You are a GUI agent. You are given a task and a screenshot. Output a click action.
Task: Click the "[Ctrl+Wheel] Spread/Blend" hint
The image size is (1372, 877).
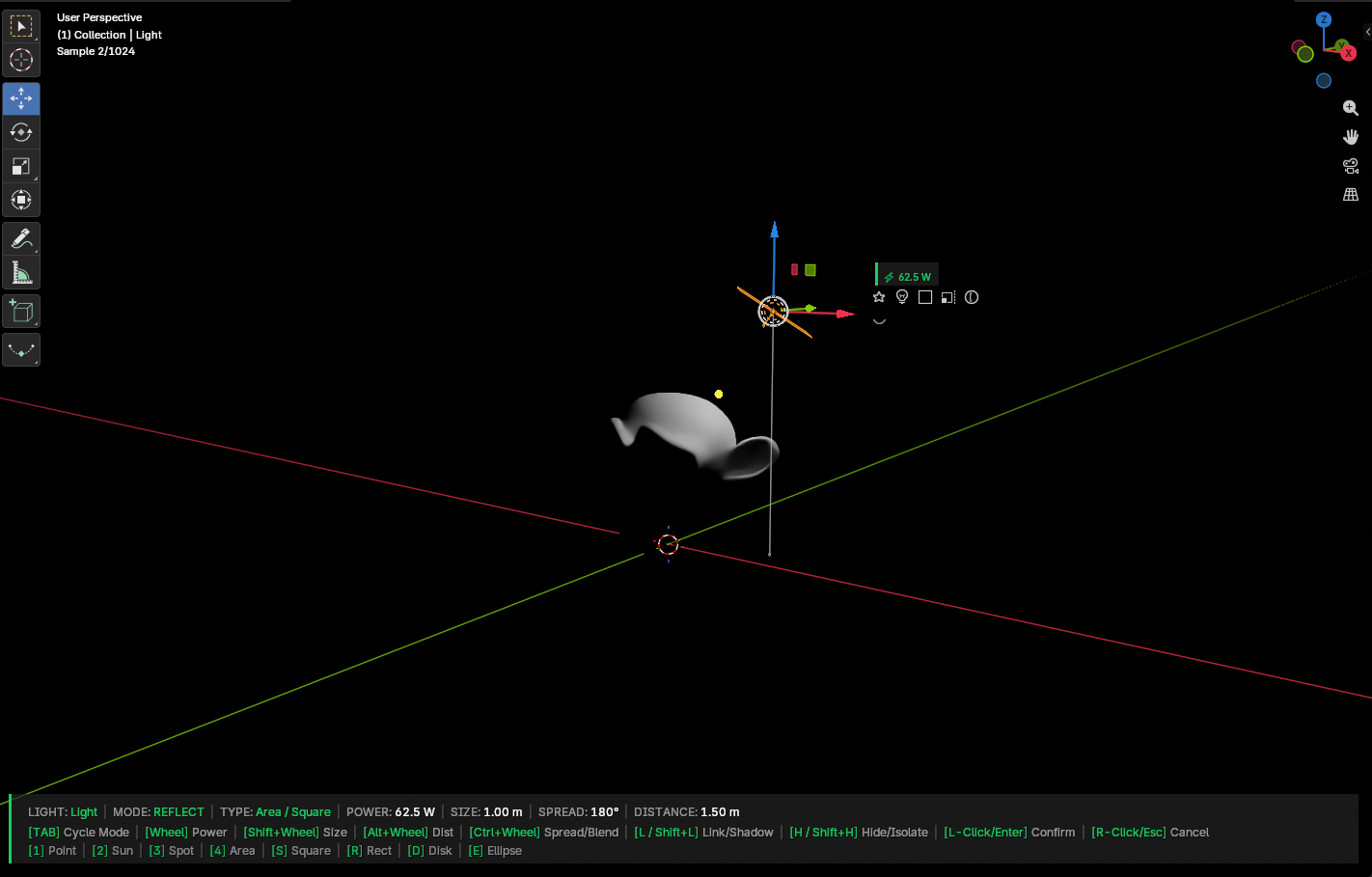pos(544,833)
